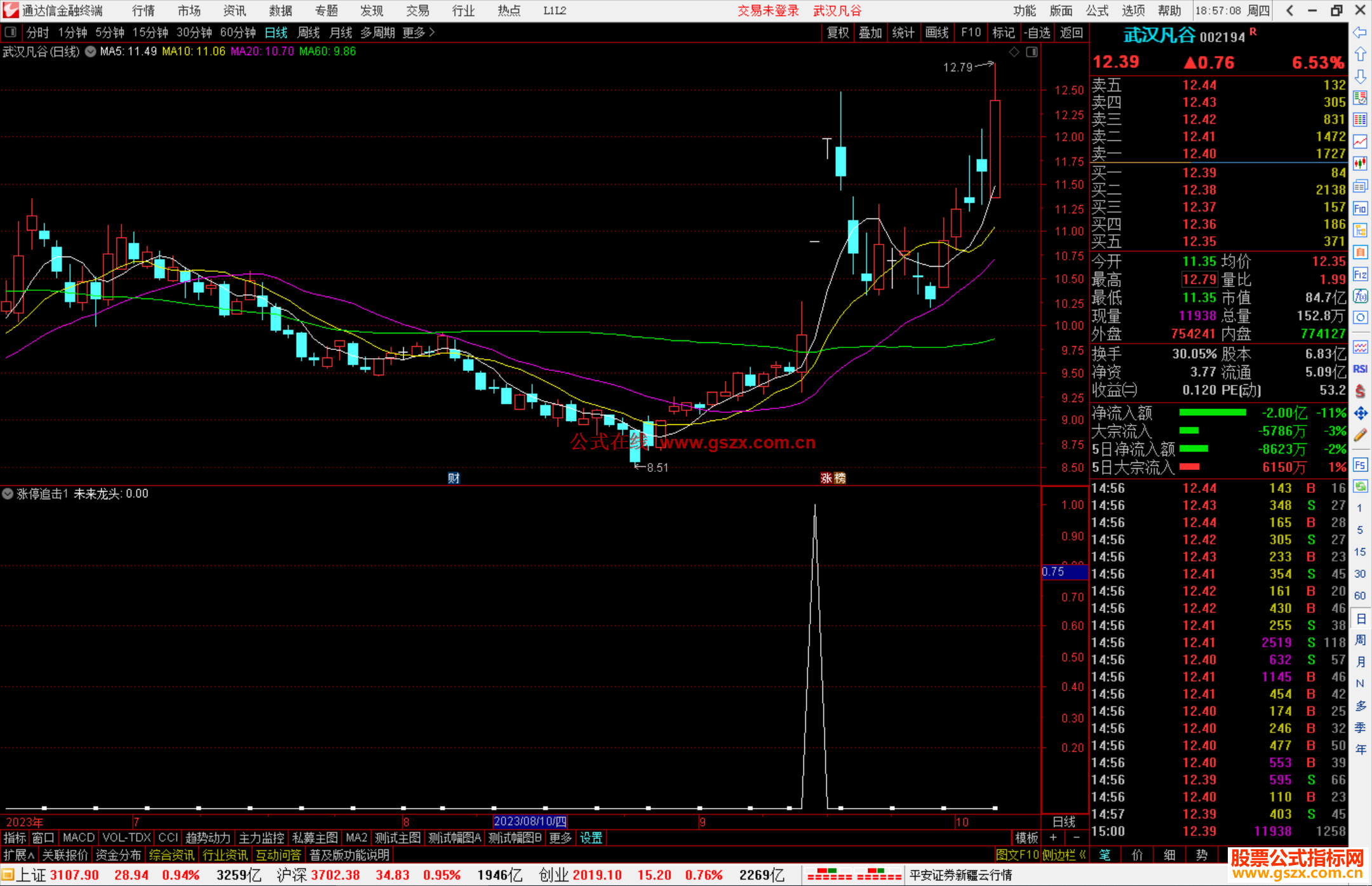Click the four-way move arrows icon
This screenshot has width=1372, height=886.
1360,413
